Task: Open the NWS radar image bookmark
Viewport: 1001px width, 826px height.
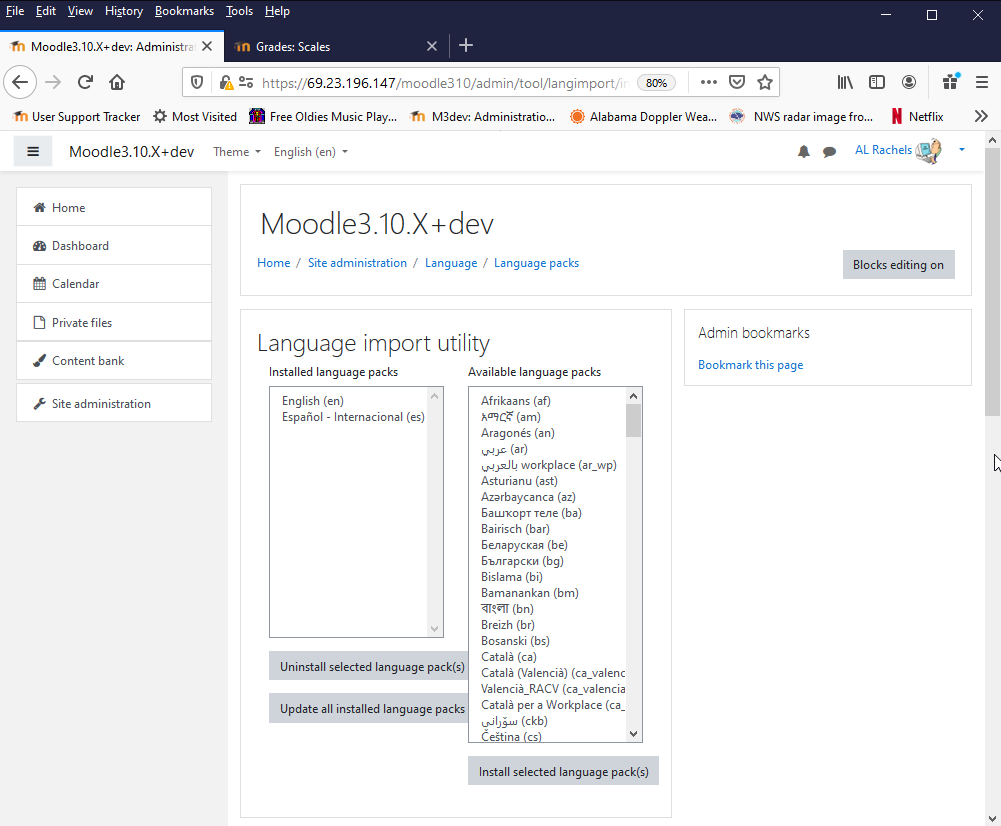Action: [801, 116]
